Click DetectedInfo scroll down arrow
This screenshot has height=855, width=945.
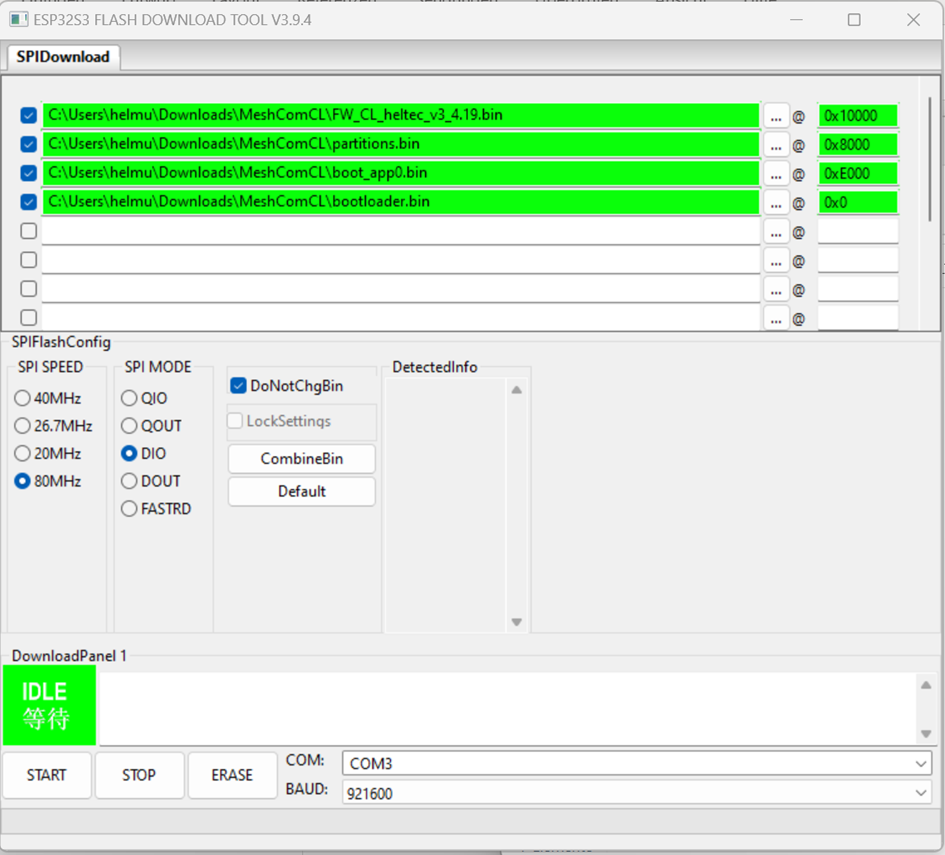tap(516, 622)
